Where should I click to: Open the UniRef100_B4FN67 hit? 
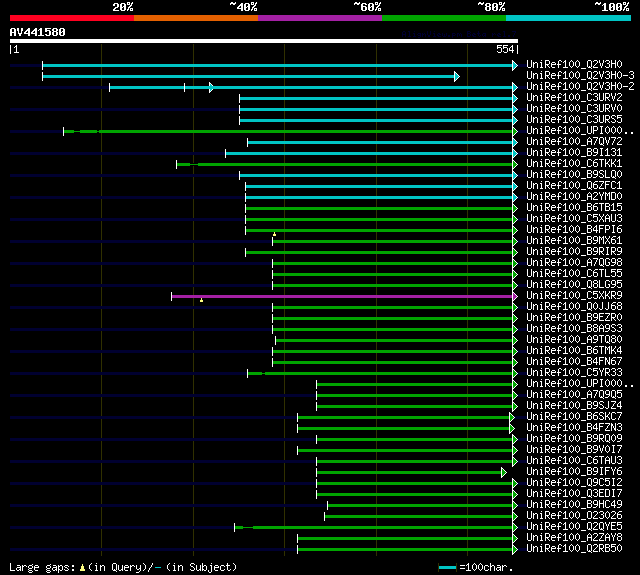coord(574,362)
